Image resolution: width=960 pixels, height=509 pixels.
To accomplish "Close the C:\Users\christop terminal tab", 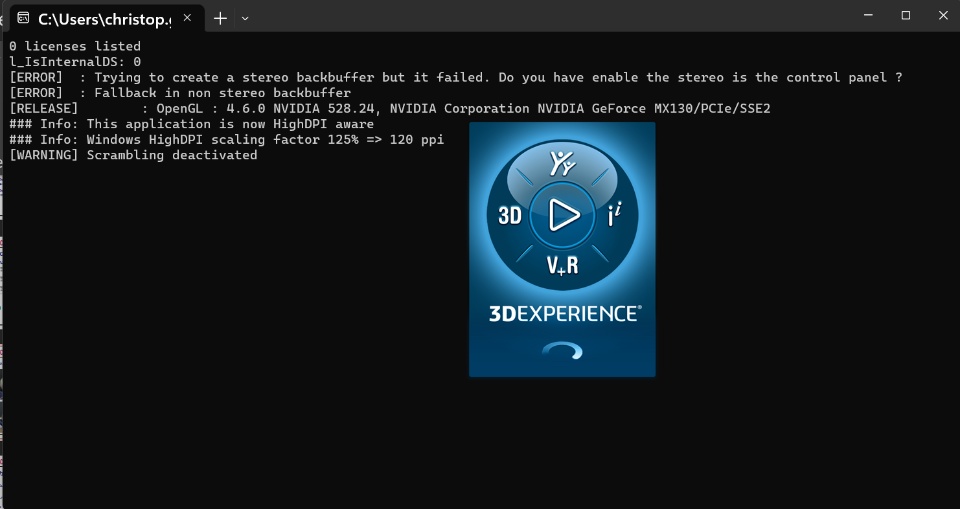I will (x=187, y=18).
